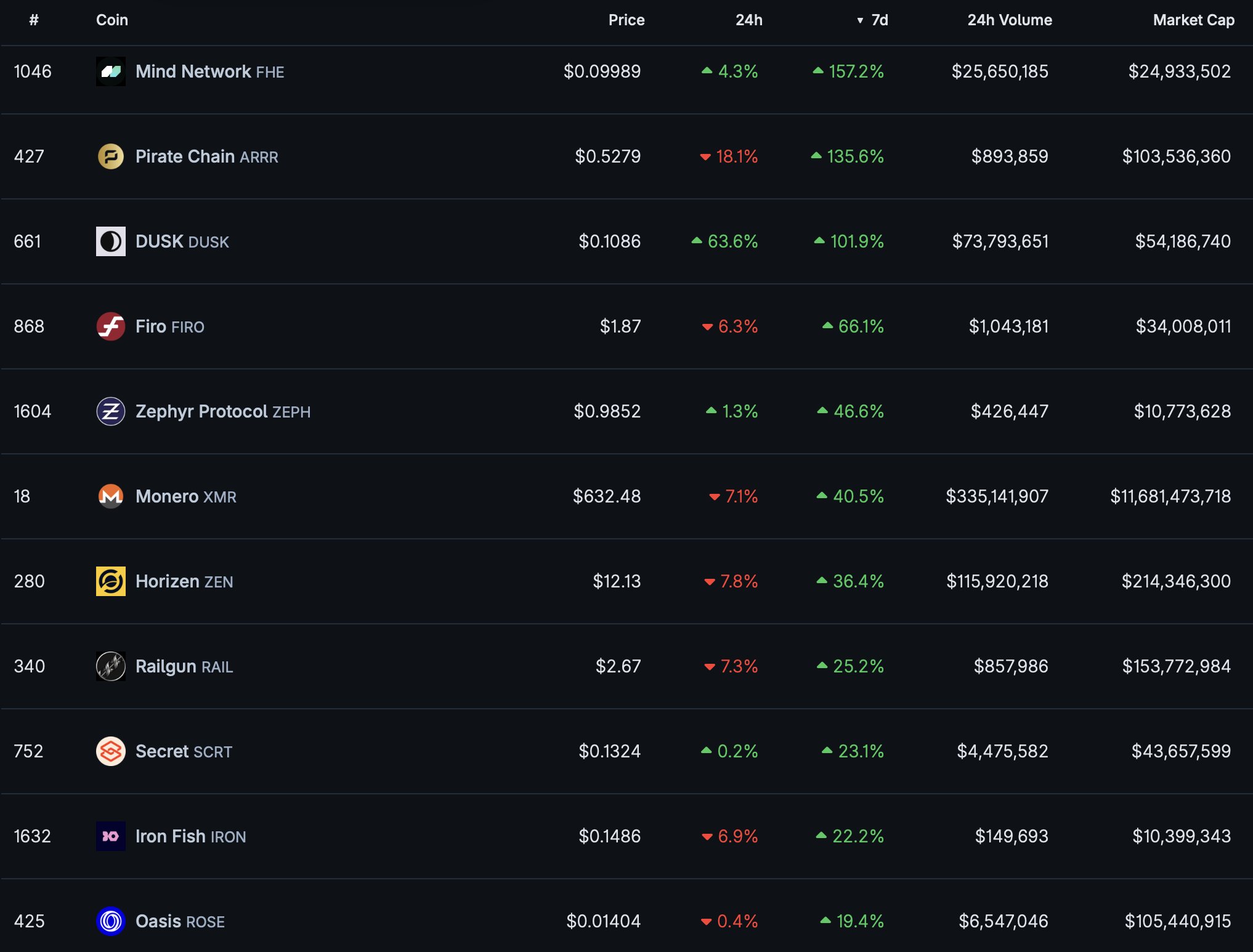Sort by 7d column dropdown arrow
The image size is (1253, 952).
click(x=860, y=20)
